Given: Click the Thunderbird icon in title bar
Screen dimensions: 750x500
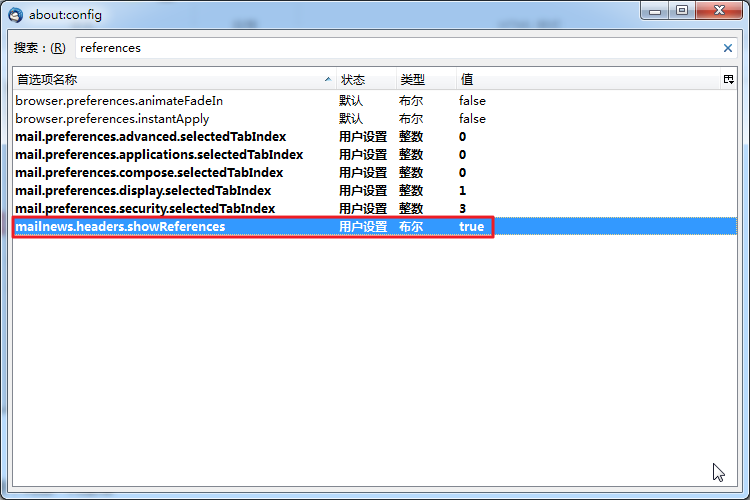Looking at the screenshot, I should 15,15.
